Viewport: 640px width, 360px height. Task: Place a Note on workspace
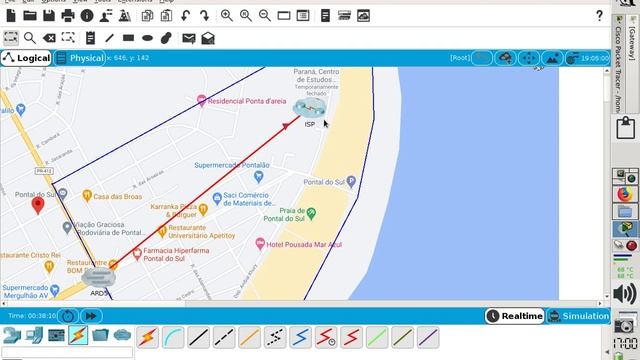(x=90, y=38)
